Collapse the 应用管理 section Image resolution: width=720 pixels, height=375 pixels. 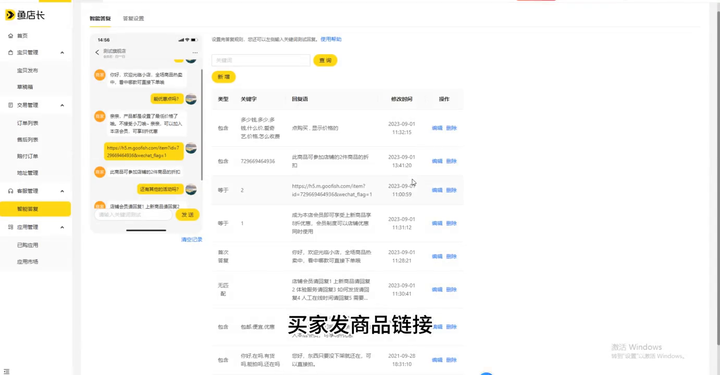point(62,227)
